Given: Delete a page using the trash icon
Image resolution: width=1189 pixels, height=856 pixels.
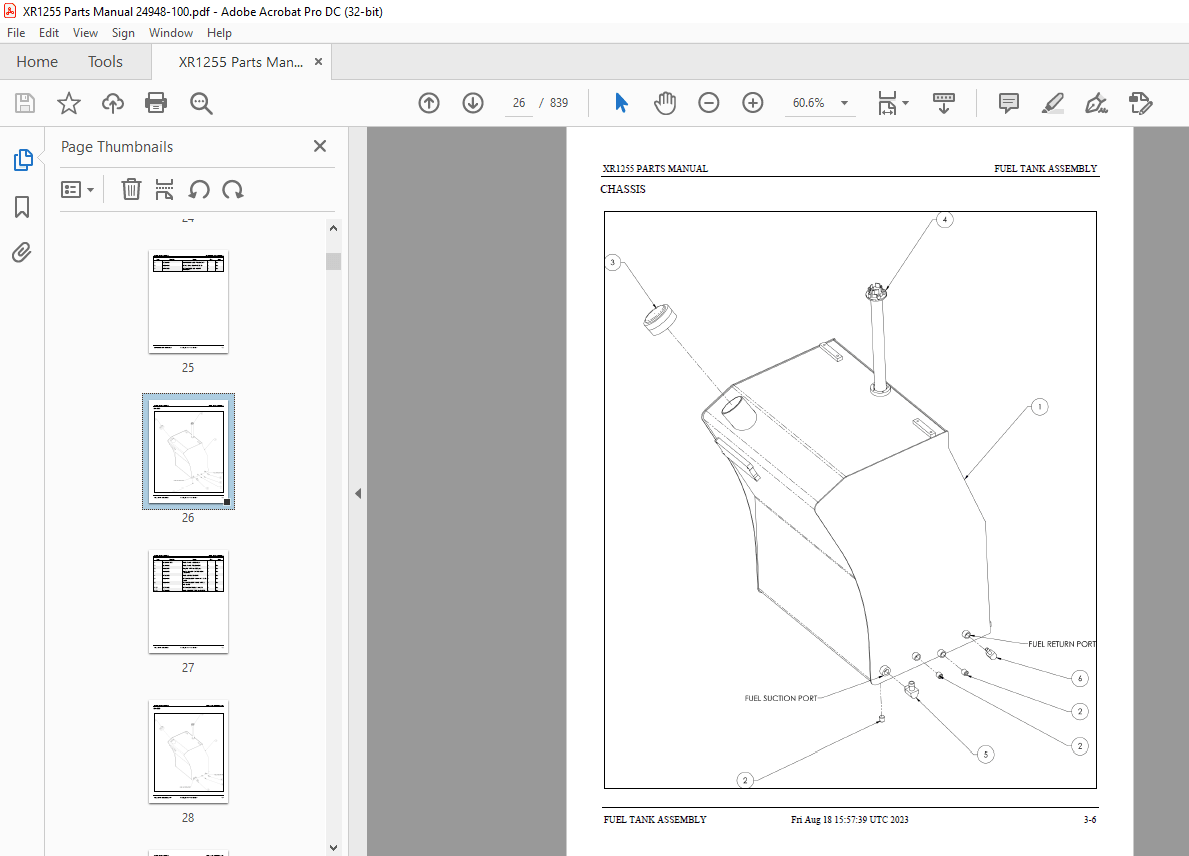Looking at the screenshot, I should click(131, 189).
